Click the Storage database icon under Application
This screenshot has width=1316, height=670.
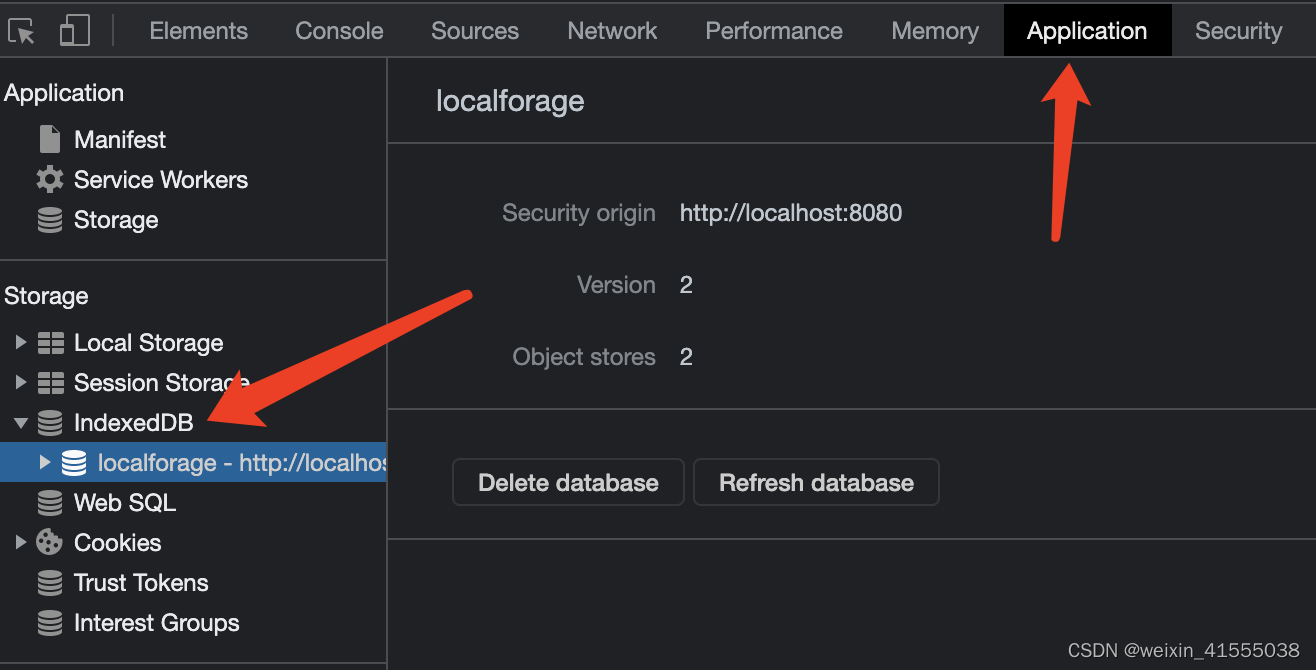[x=50, y=220]
